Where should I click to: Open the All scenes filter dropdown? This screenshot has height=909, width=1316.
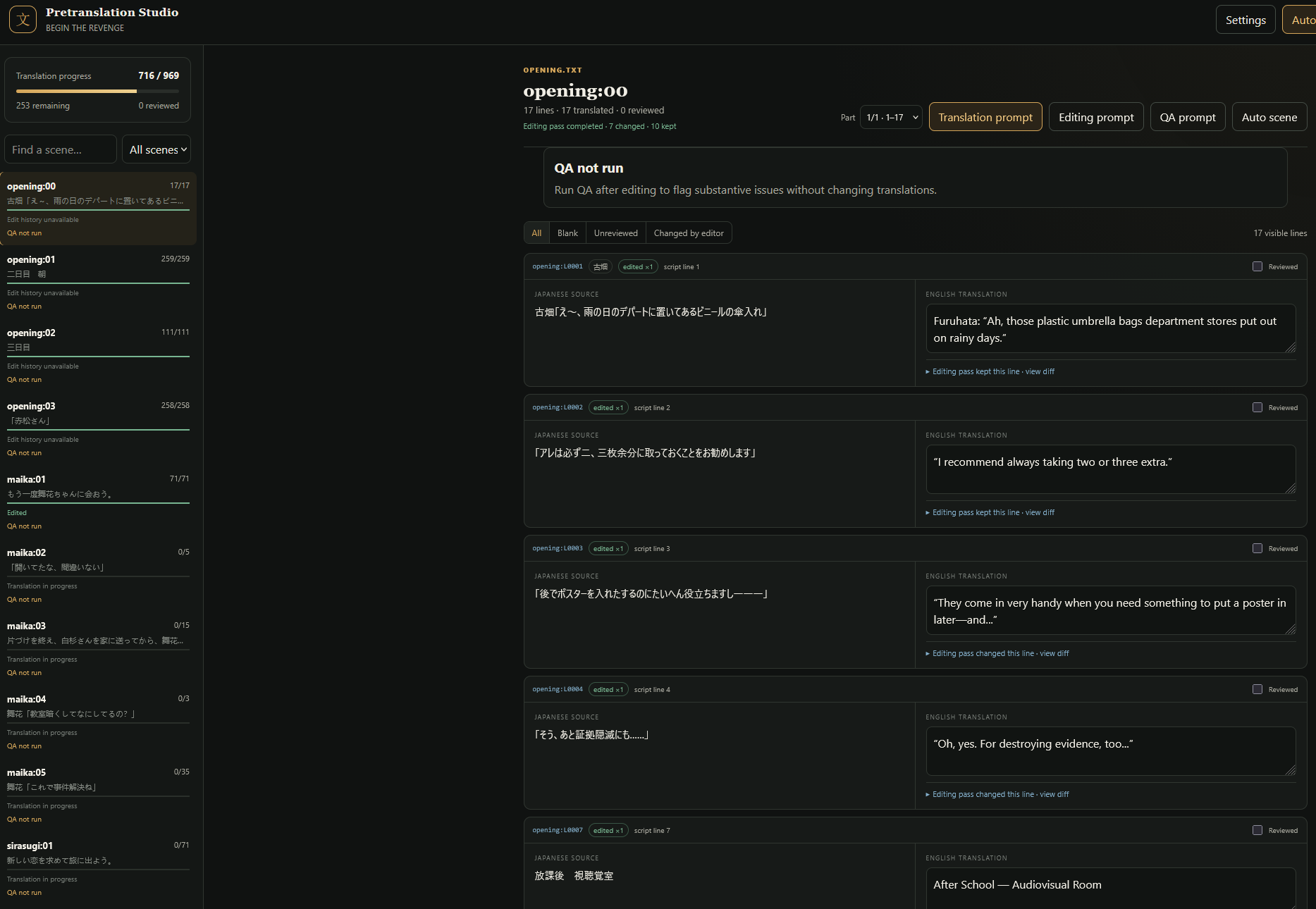[x=156, y=149]
